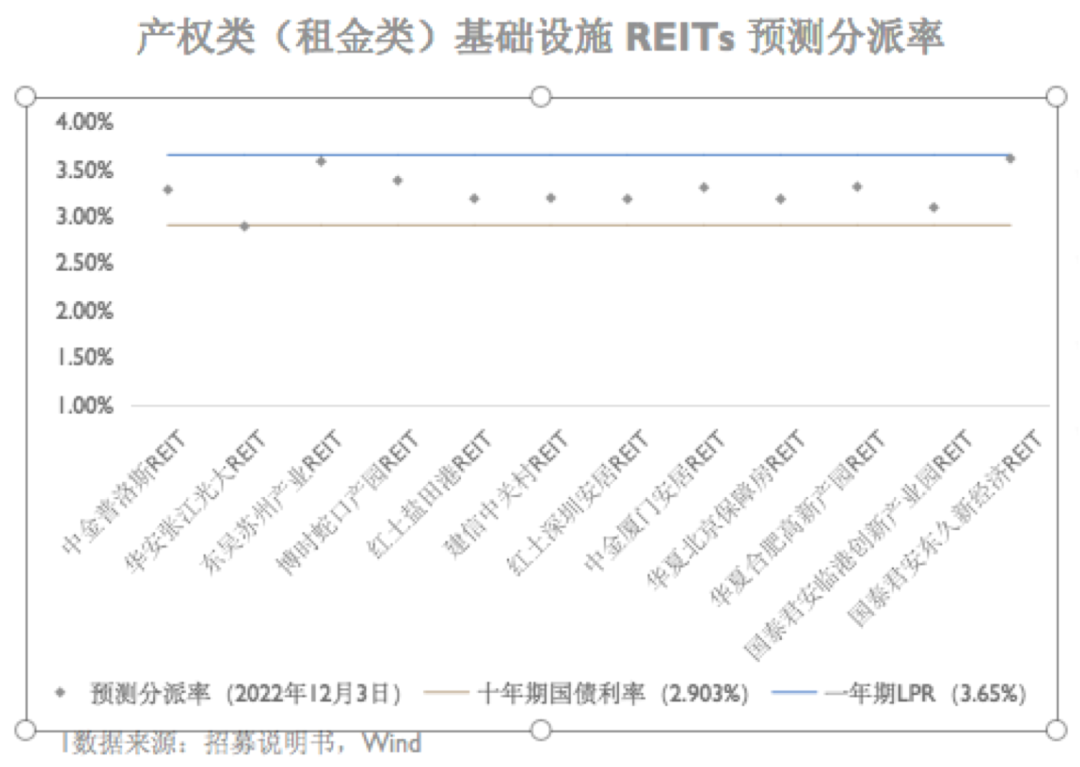Click the data point for 中金普洛斯REIT
This screenshot has height=767, width=1080.
(x=168, y=189)
